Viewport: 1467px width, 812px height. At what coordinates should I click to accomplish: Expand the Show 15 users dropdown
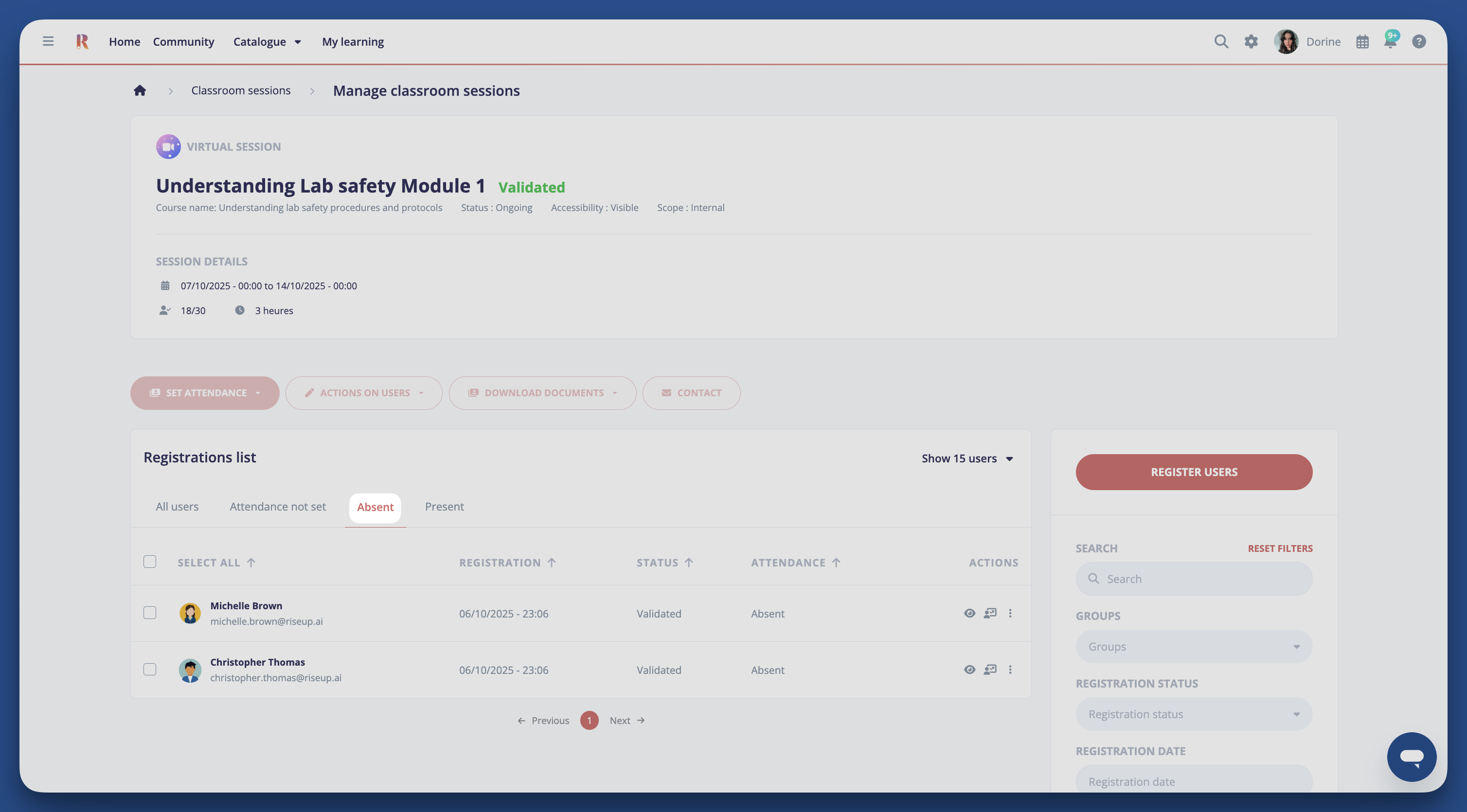(x=967, y=459)
